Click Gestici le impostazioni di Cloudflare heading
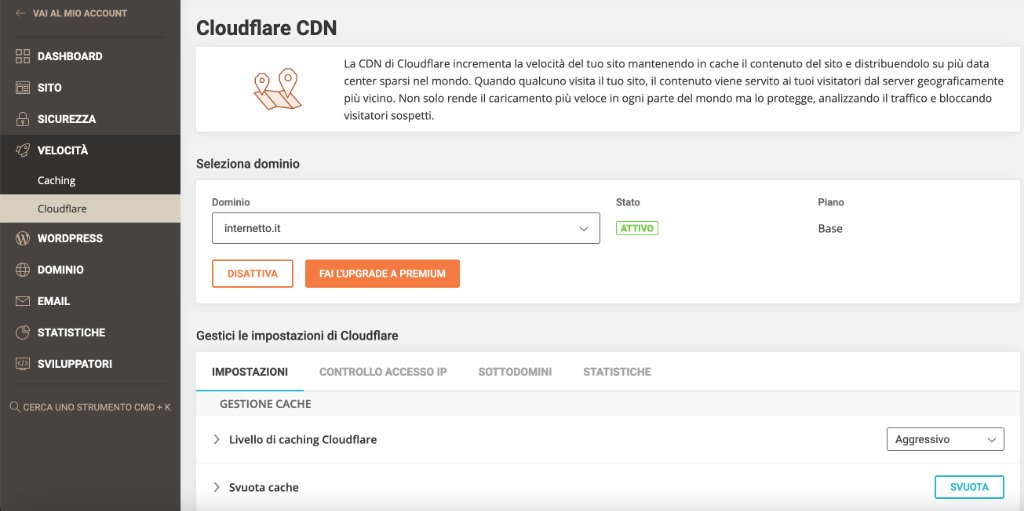The image size is (1024, 511). coord(297,336)
